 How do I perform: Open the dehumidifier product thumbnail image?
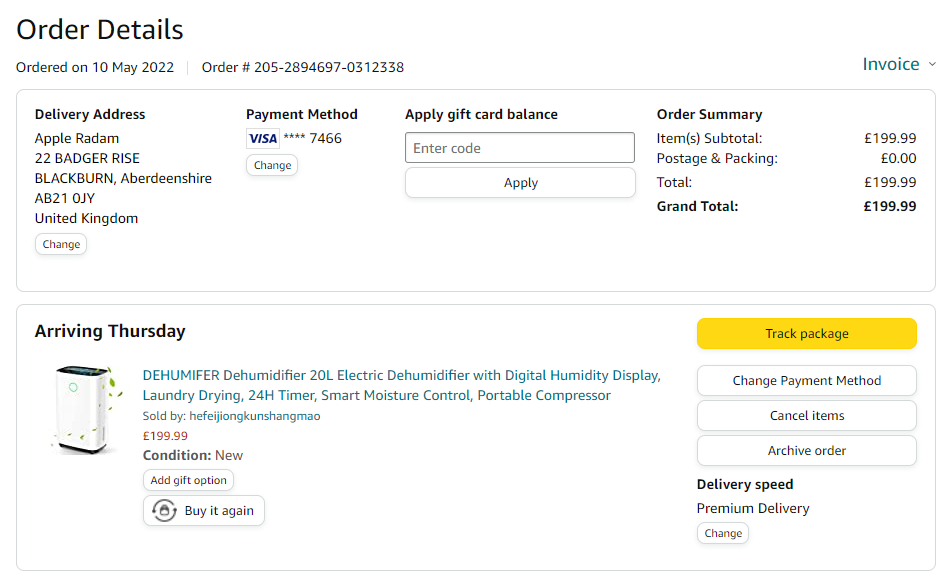point(85,410)
